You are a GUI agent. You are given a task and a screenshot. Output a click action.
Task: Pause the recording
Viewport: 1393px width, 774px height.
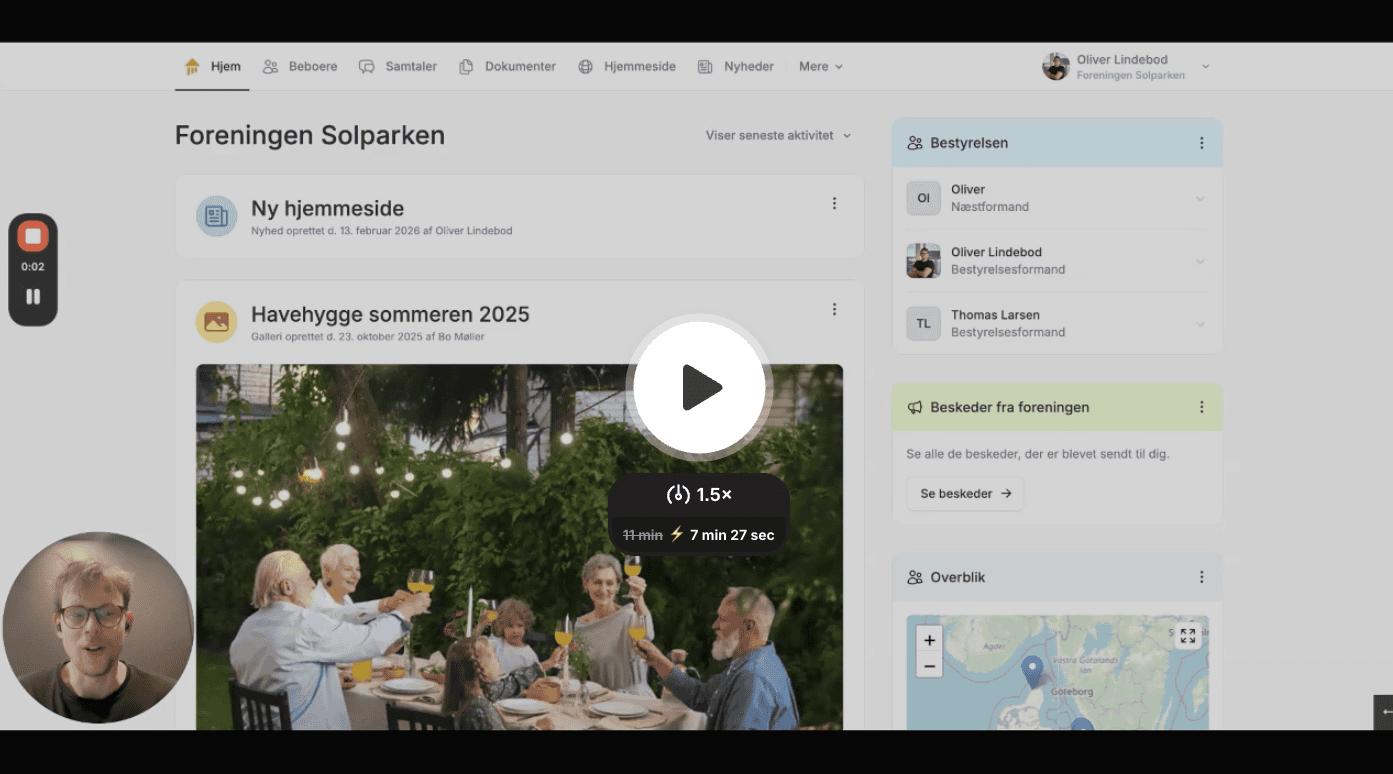[33, 296]
